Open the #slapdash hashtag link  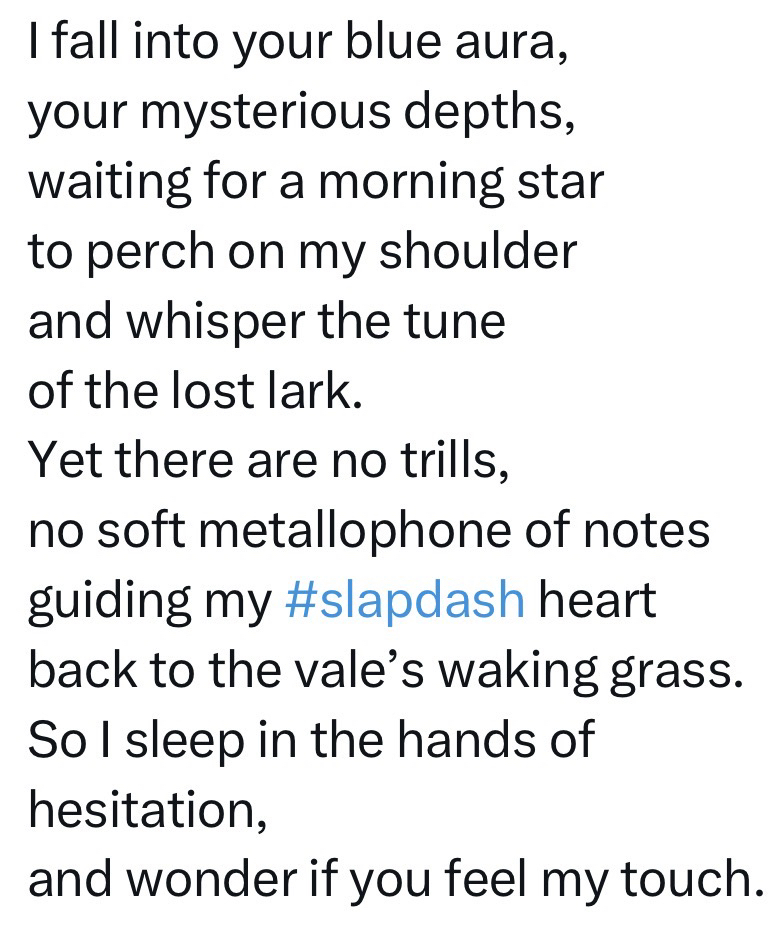(404, 601)
